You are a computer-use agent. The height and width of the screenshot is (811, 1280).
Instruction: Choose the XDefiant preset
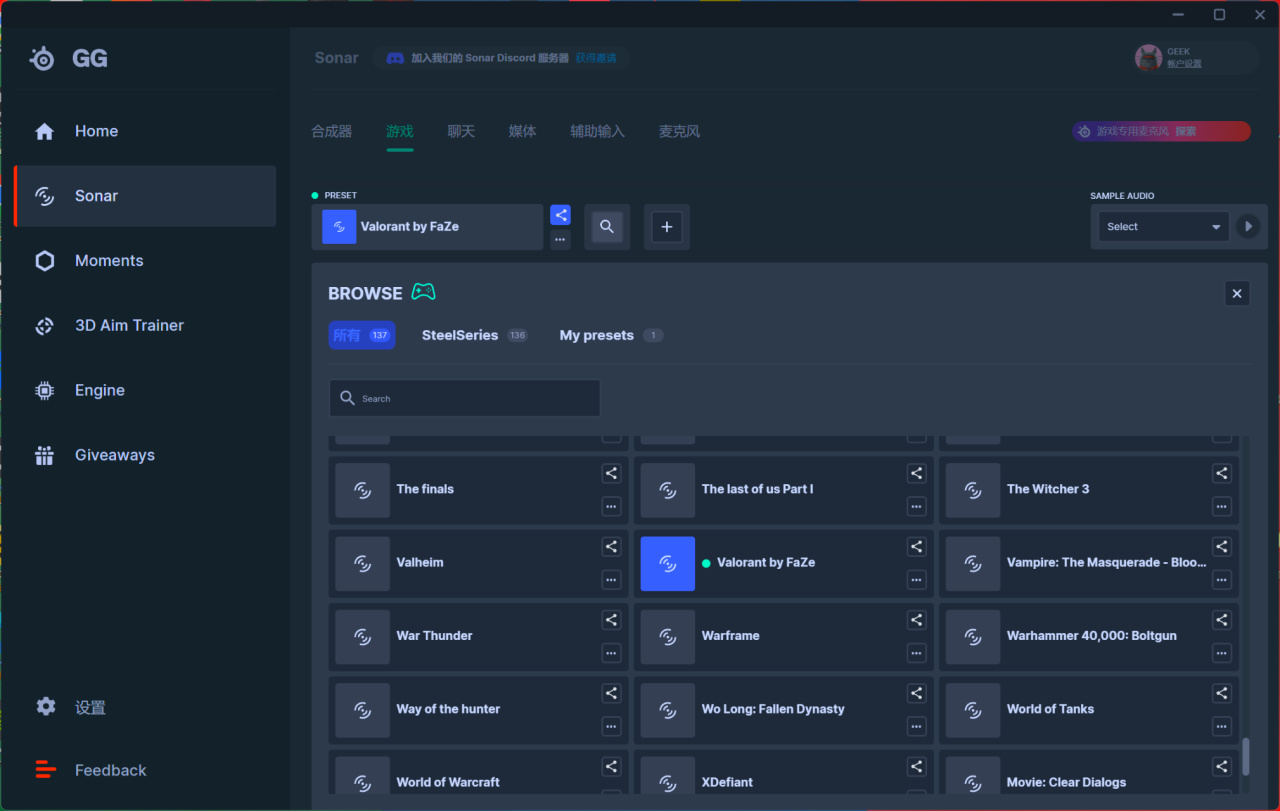pos(784,773)
